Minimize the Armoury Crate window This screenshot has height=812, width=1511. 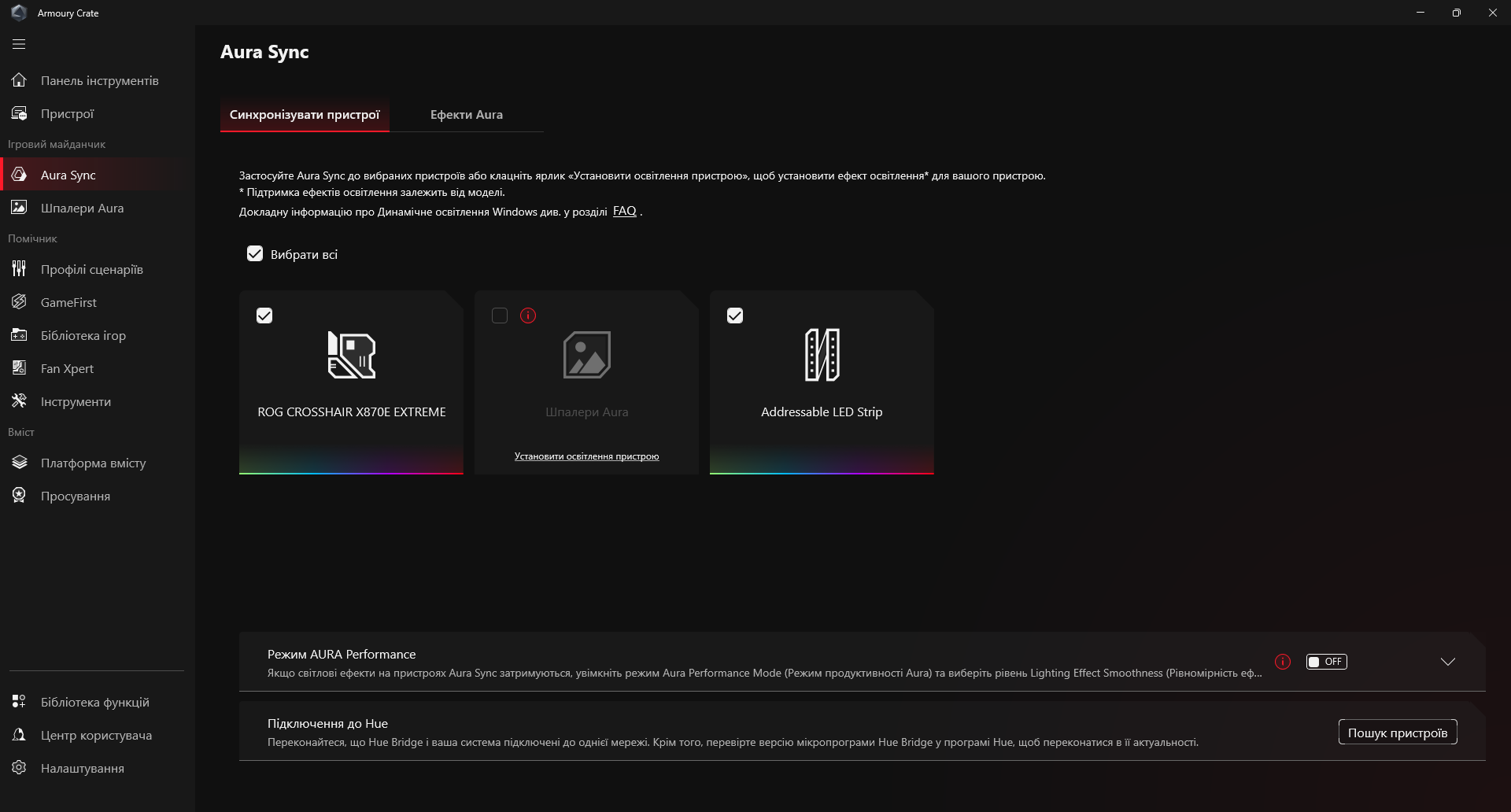pyautogui.click(x=1420, y=13)
